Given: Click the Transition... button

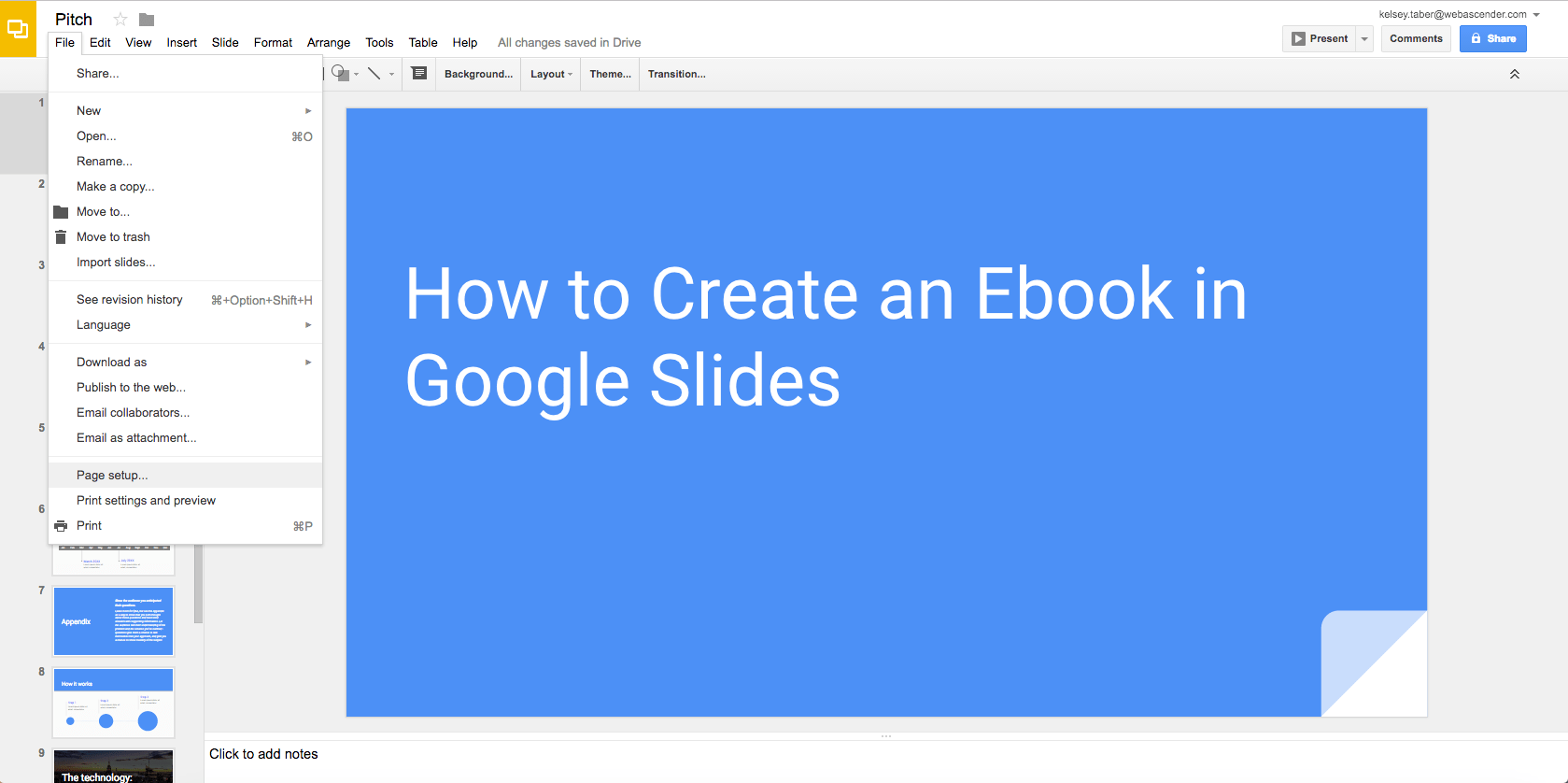Looking at the screenshot, I should [676, 74].
